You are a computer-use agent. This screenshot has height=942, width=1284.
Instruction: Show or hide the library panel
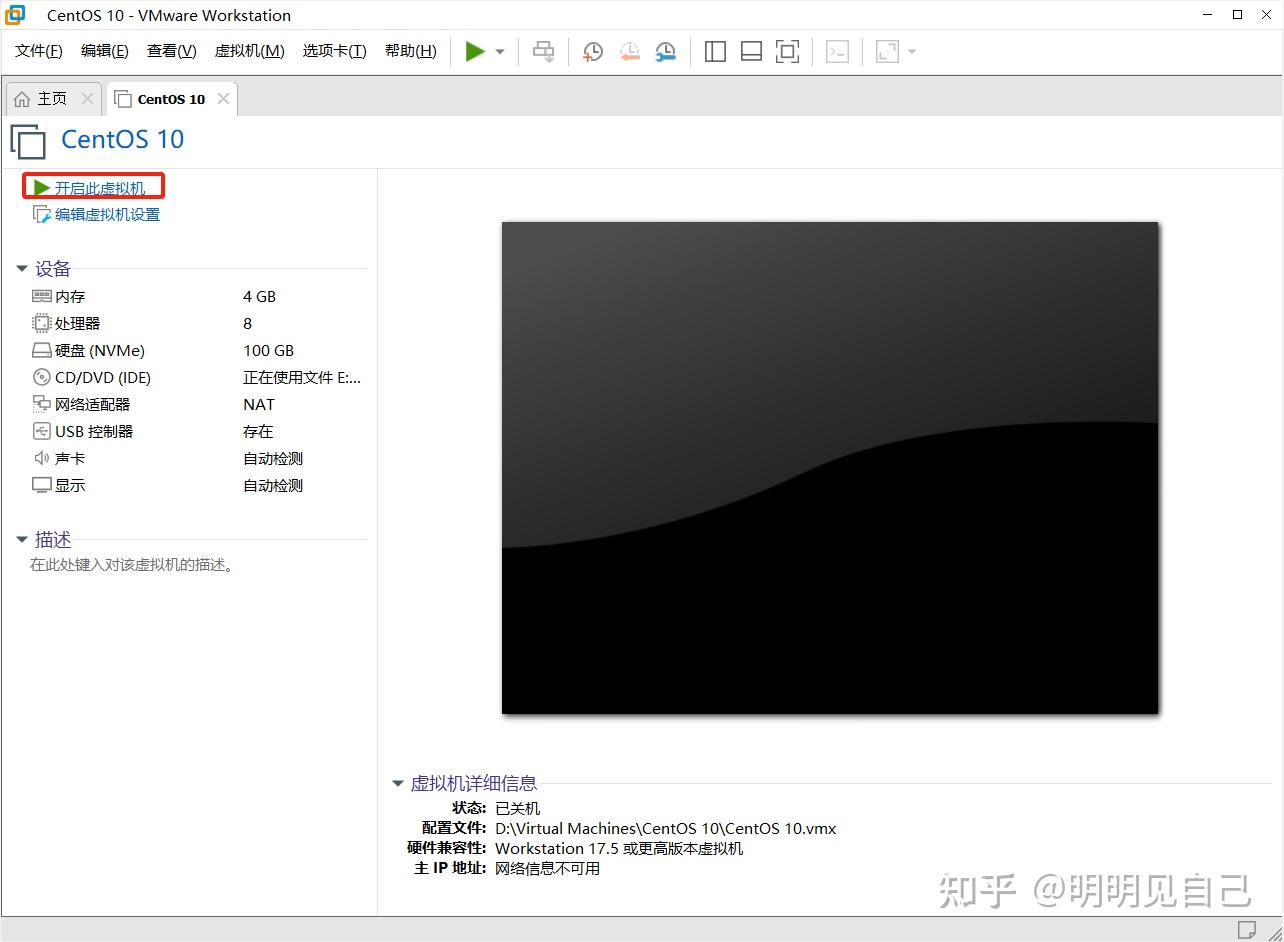pyautogui.click(x=715, y=51)
